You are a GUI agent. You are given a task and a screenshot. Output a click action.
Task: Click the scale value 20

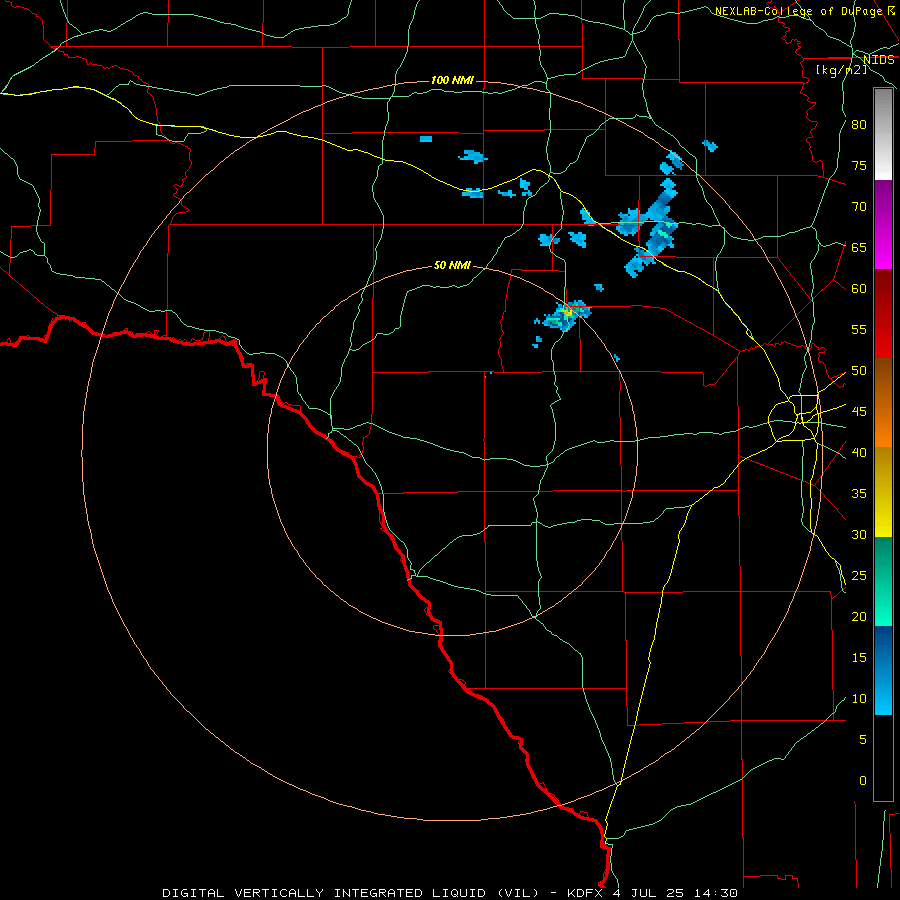859,617
